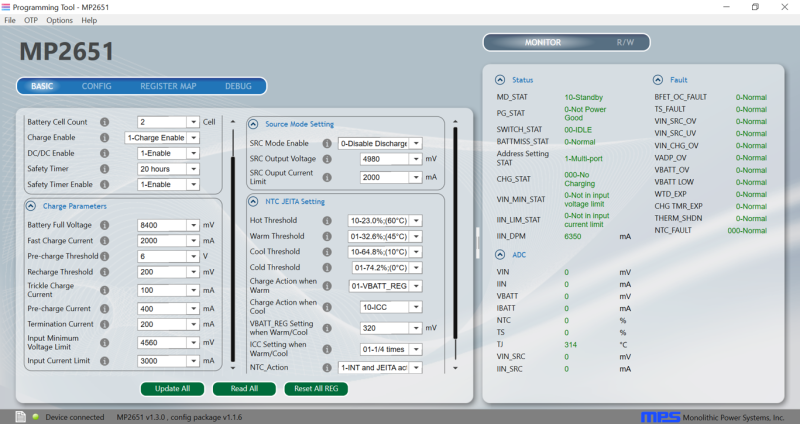This screenshot has height=424, width=800.
Task: Click info icon next to Cool Threshold
Action: pyautogui.click(x=327, y=252)
